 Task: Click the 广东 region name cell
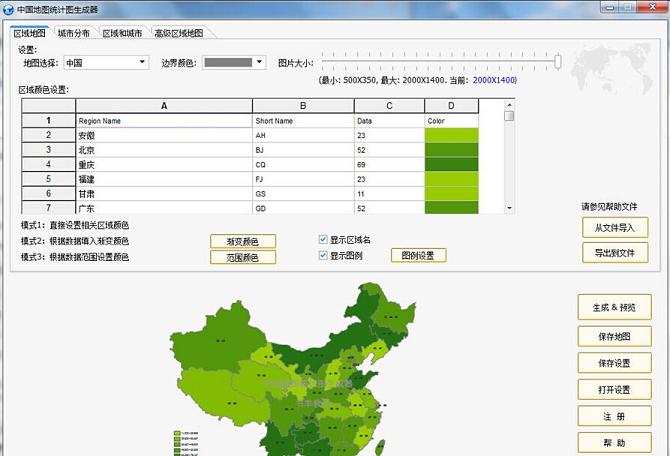[x=164, y=208]
